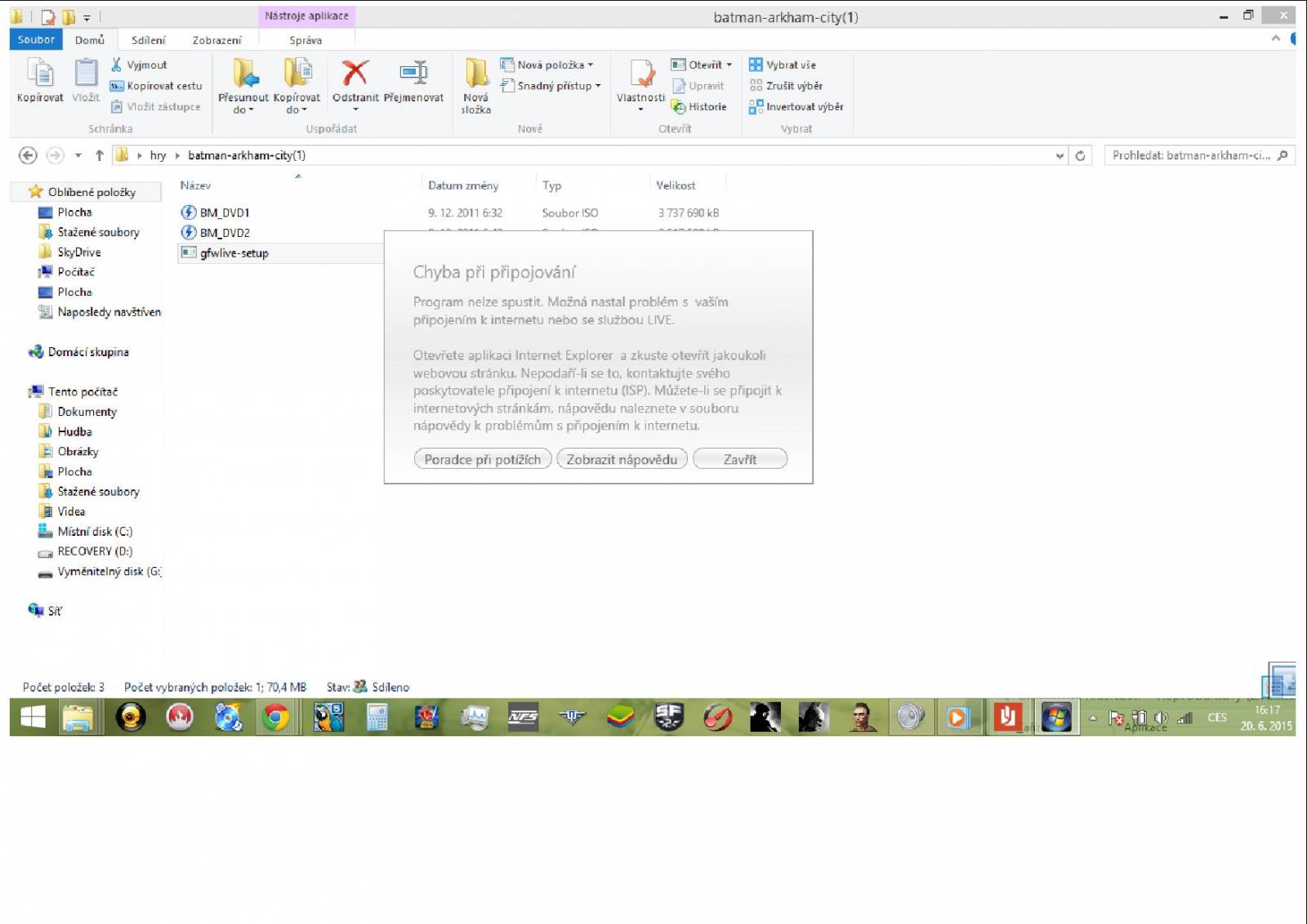
Task: Click Poradce při potížích in the error dialog
Action: [483, 459]
